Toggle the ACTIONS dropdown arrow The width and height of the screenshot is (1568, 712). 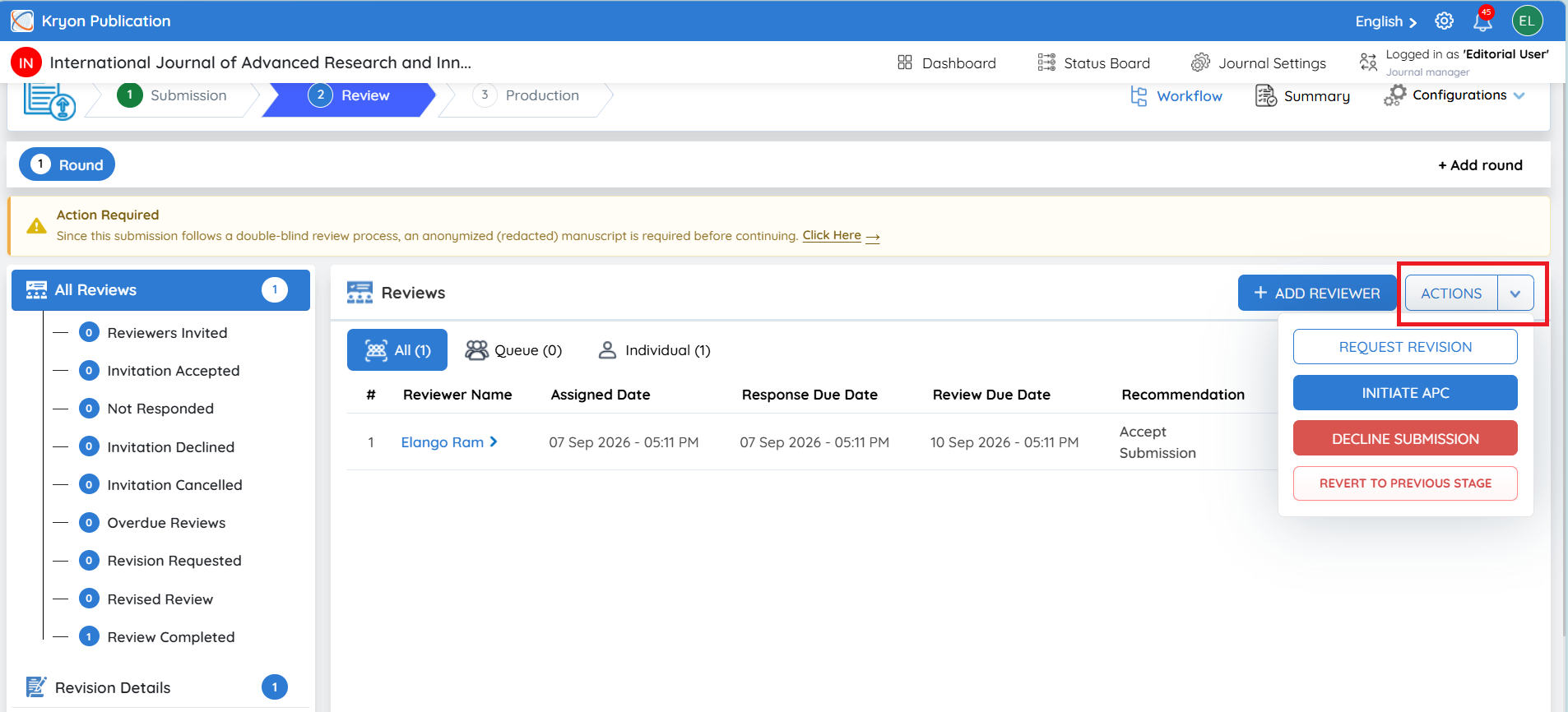tap(1515, 294)
